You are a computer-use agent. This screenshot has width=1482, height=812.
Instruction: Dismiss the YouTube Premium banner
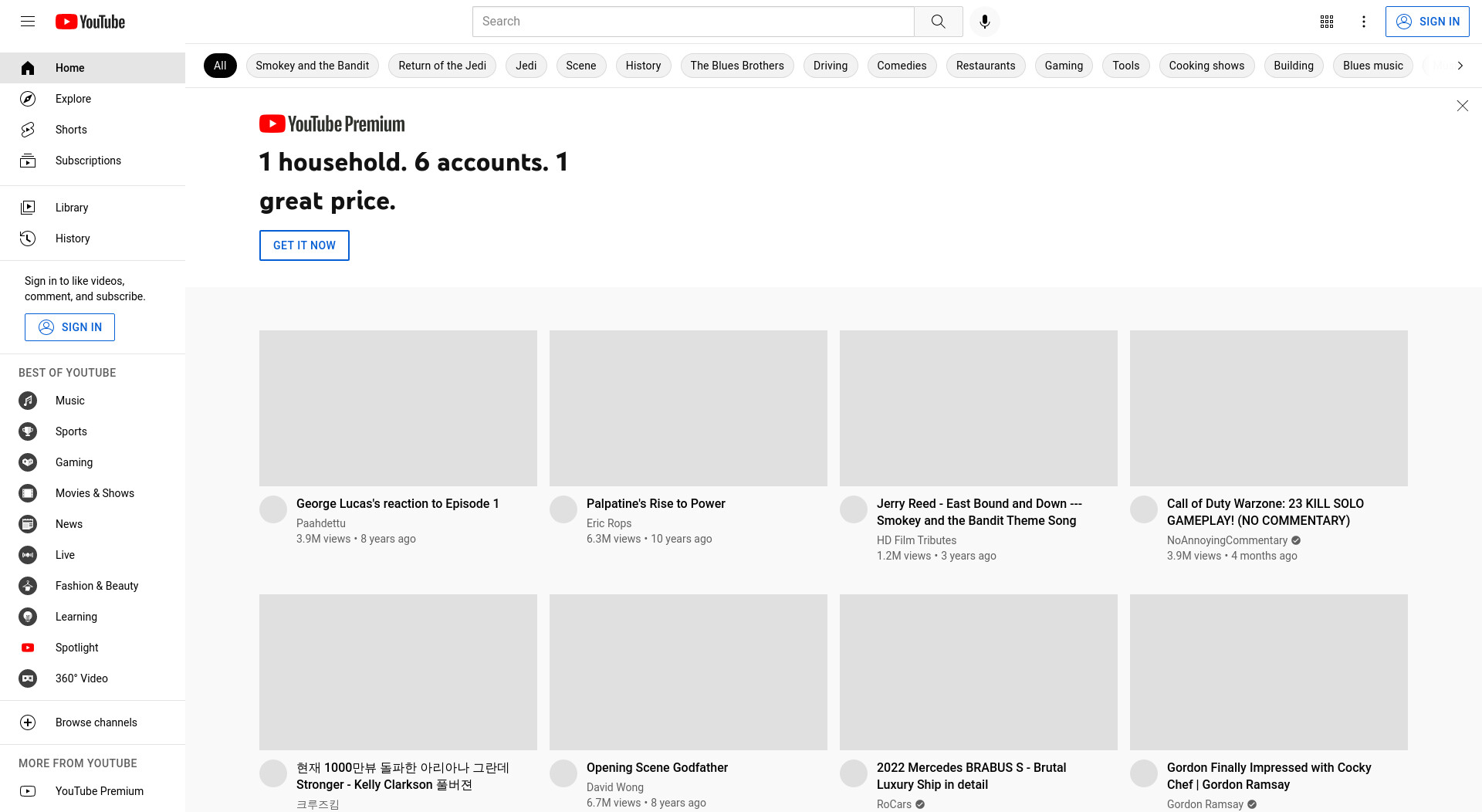[x=1462, y=106]
